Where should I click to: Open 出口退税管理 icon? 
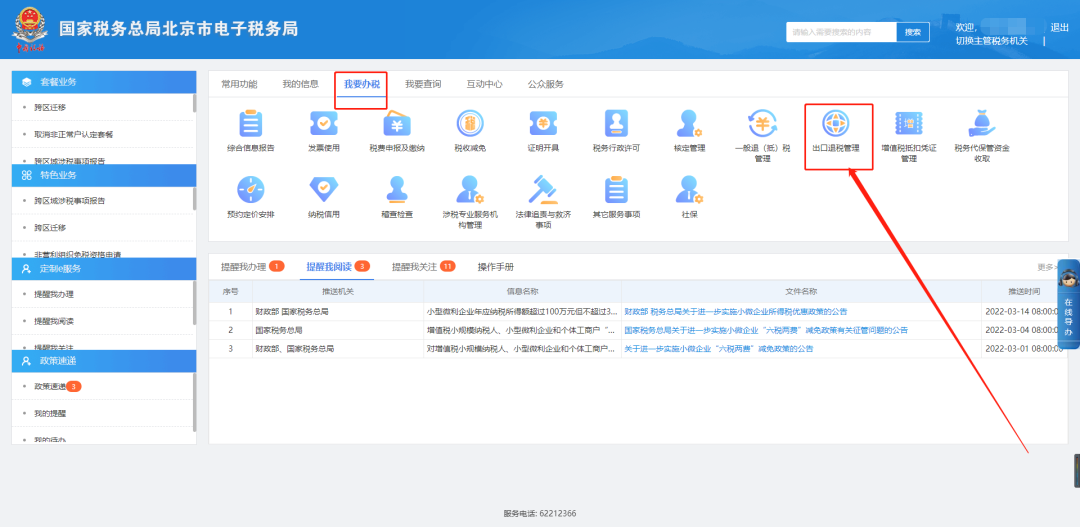tap(835, 124)
